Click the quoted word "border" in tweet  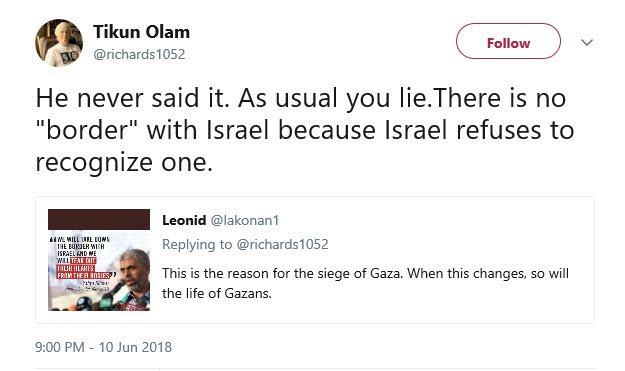pyautogui.click(x=86, y=130)
